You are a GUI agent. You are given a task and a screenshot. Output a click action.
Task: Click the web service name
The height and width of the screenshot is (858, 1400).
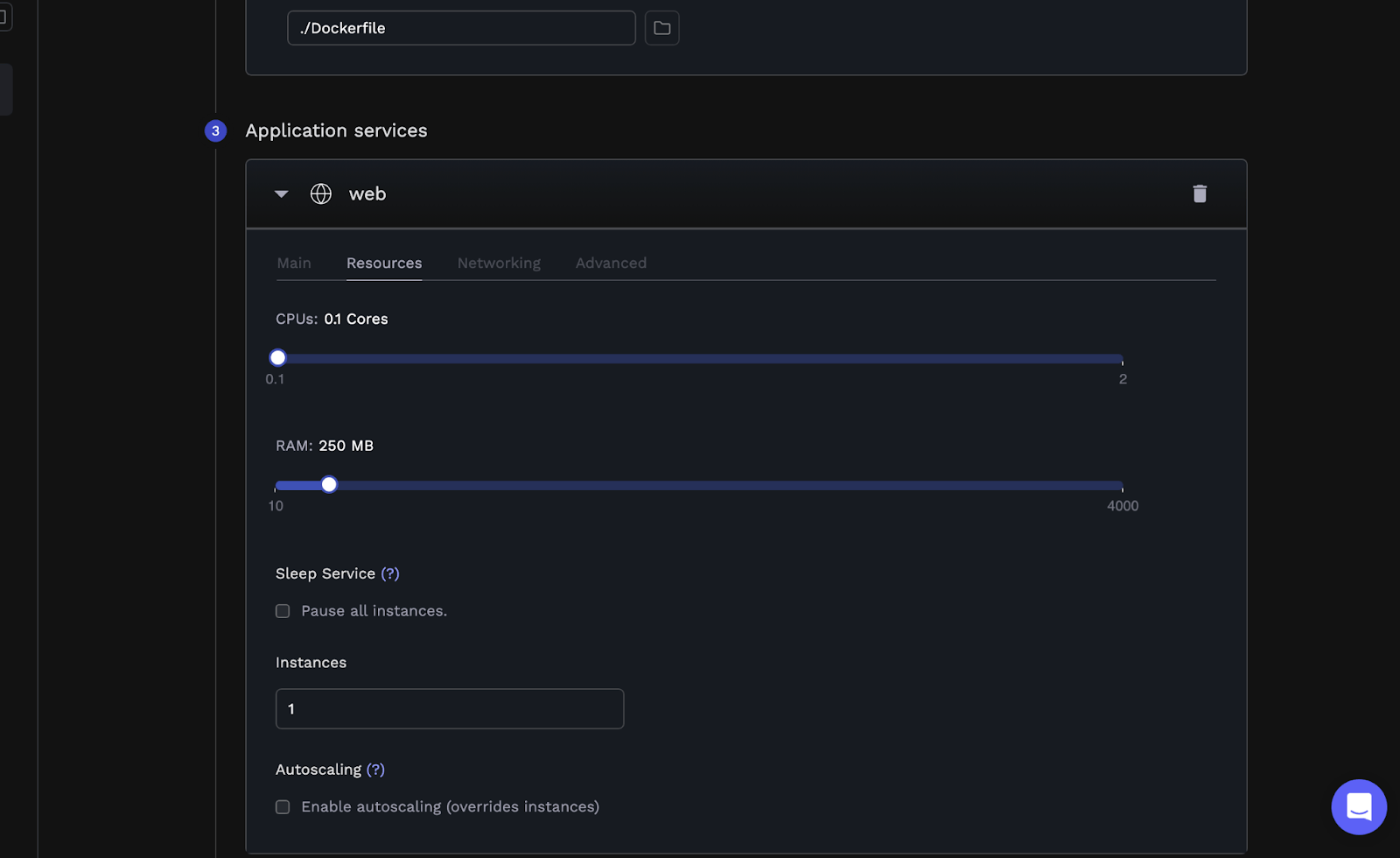pos(367,193)
